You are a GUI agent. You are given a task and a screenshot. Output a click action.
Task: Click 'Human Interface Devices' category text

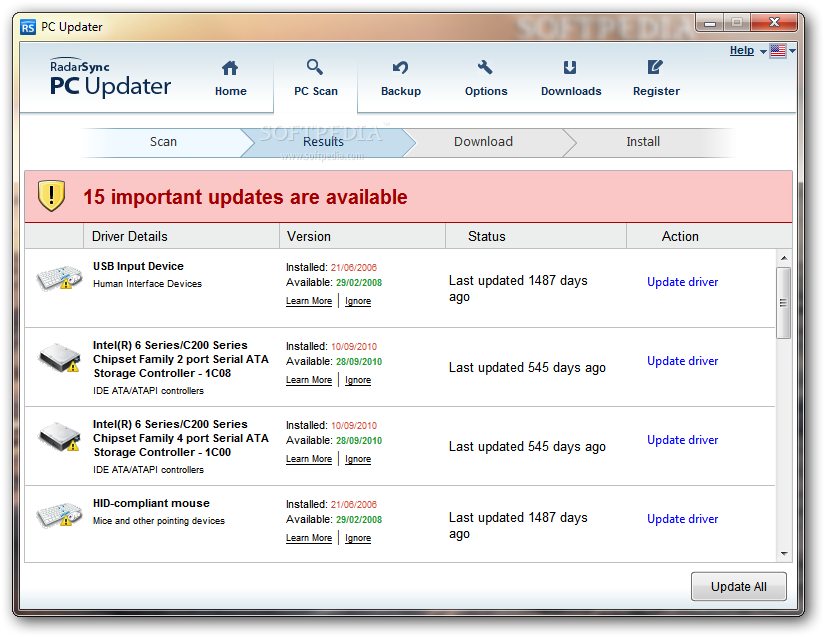[x=147, y=284]
